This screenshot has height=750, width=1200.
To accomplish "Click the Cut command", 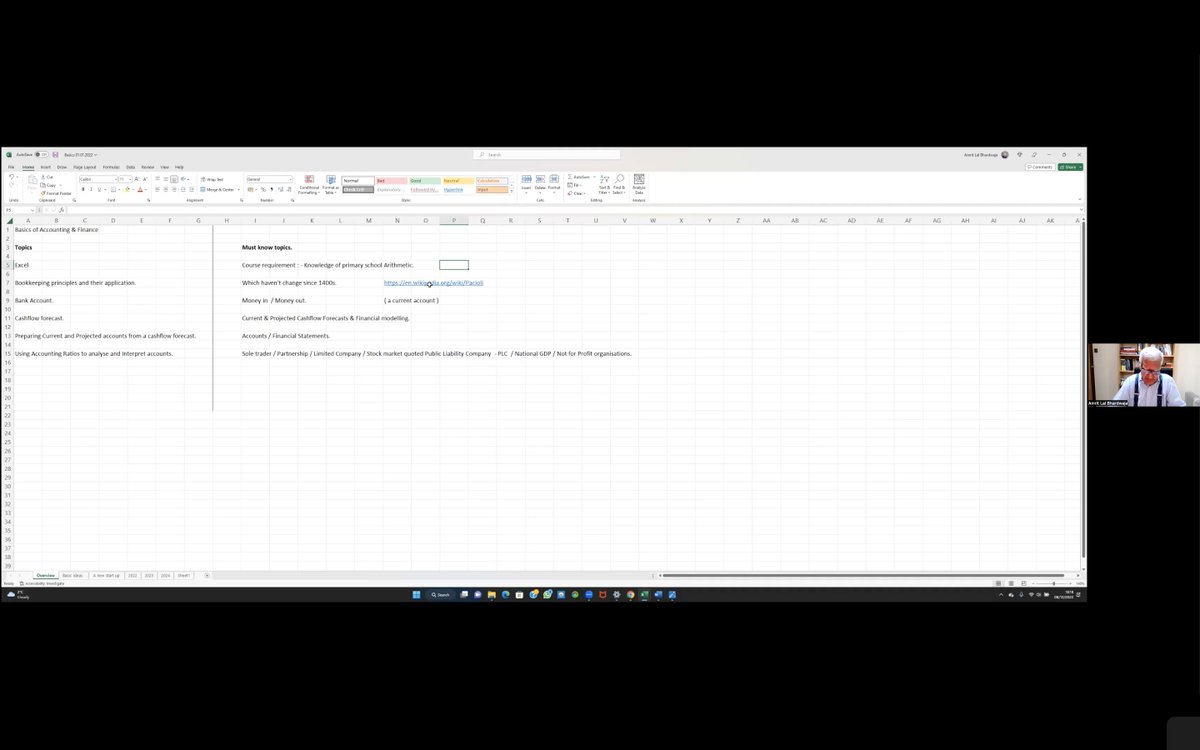I will (48, 177).
